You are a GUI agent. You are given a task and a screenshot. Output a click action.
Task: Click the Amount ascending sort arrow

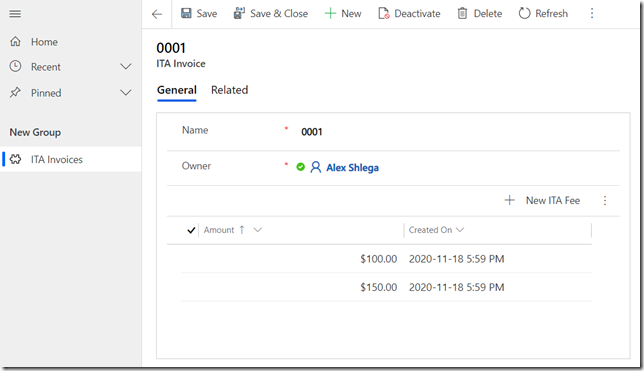tap(242, 230)
